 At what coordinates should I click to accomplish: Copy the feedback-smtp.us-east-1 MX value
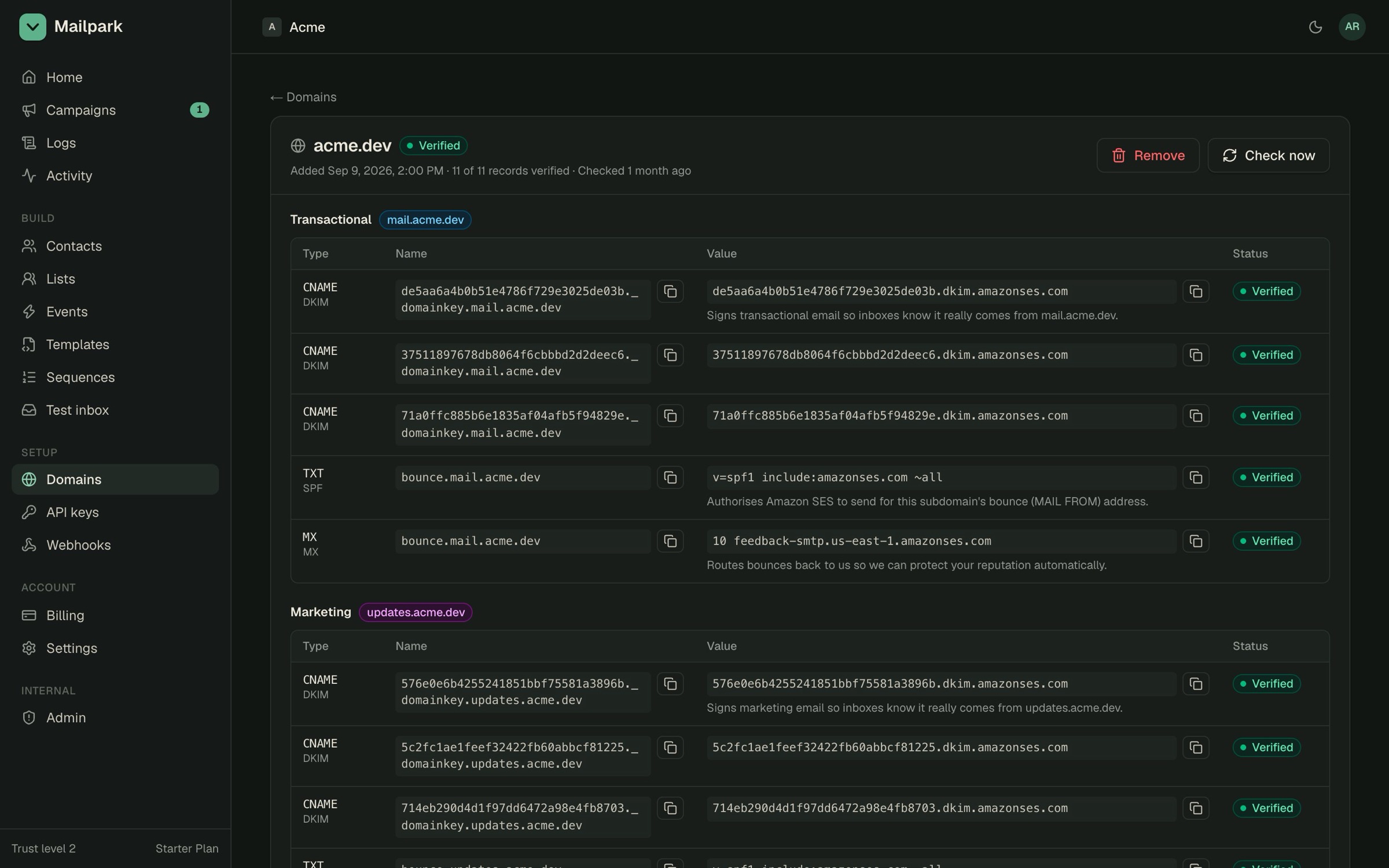coord(1196,542)
